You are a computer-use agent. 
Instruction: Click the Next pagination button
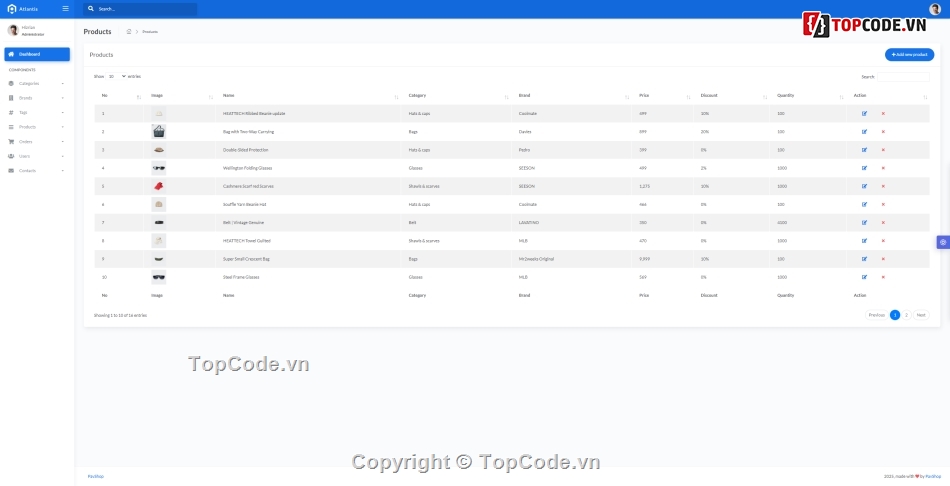coord(920,315)
